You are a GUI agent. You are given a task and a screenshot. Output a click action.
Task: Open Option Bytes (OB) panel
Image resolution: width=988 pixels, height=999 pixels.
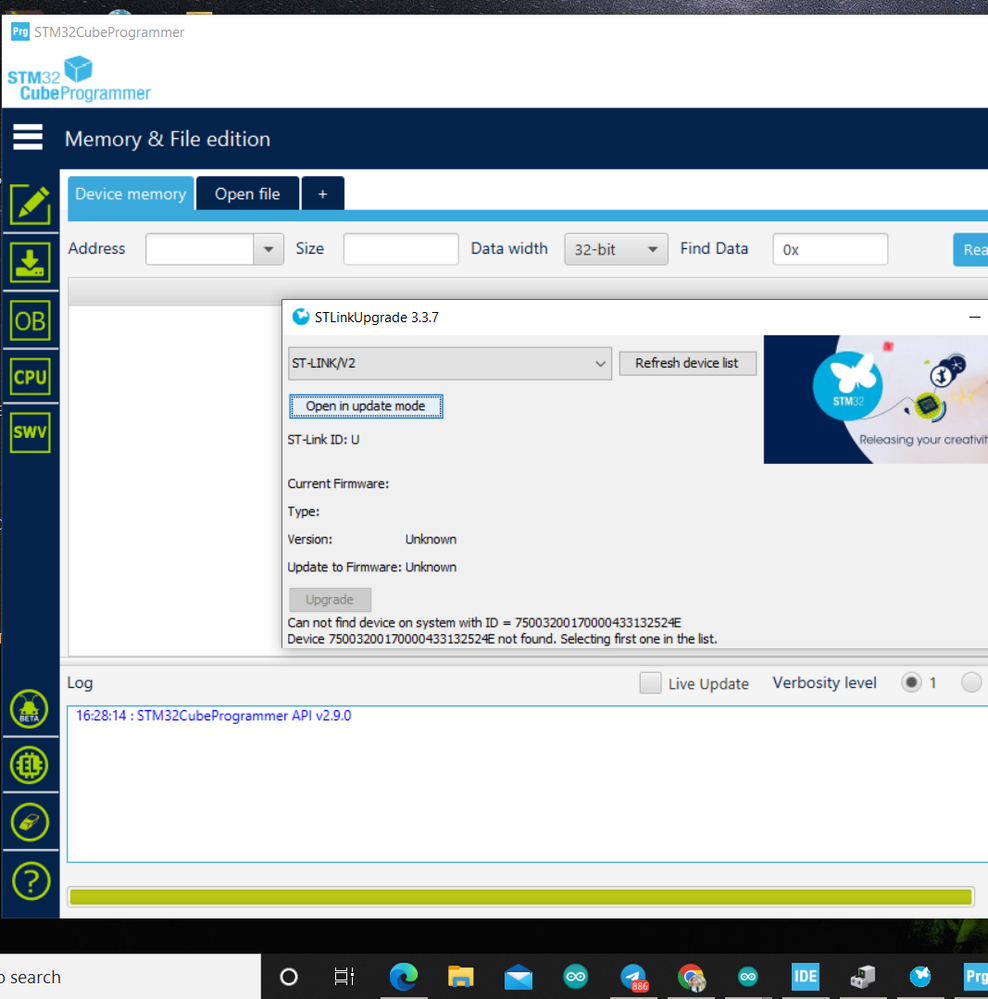(x=30, y=320)
